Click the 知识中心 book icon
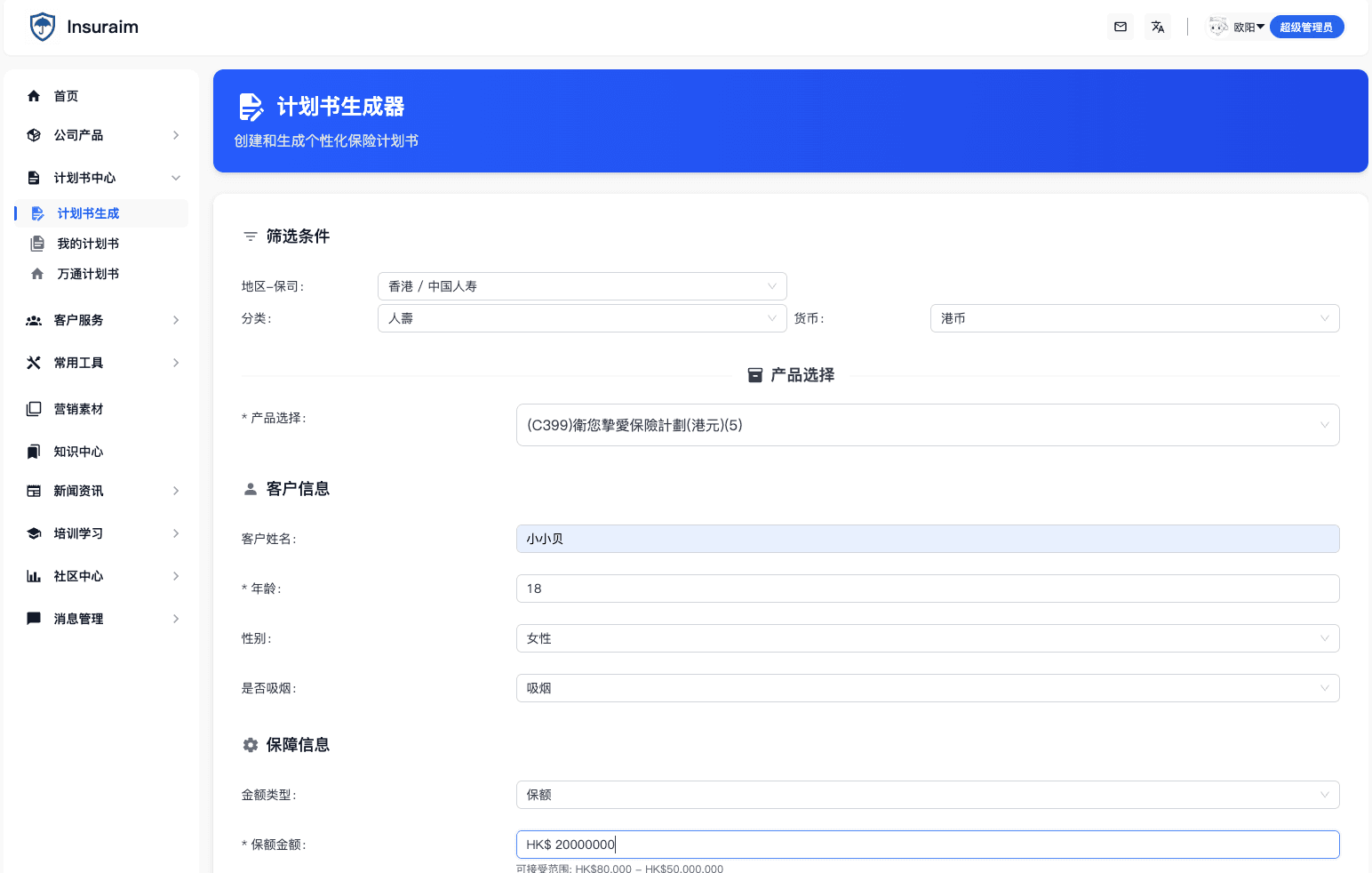The image size is (1372, 873). click(x=34, y=451)
